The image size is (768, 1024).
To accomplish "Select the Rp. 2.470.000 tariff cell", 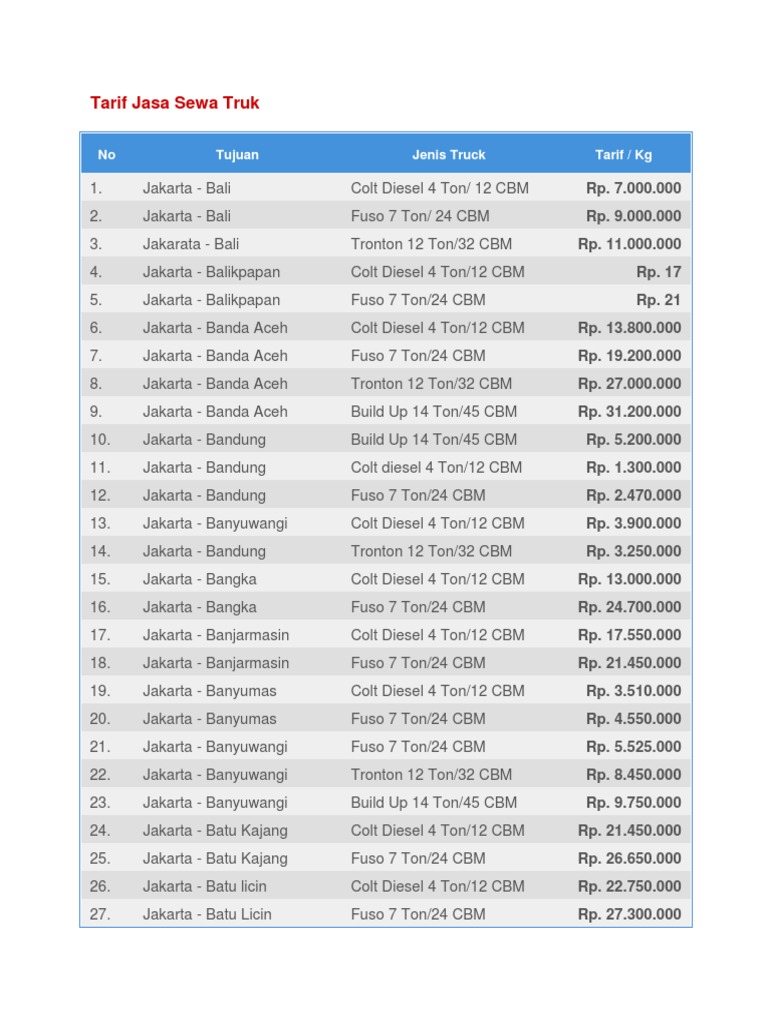I will 633,495.
